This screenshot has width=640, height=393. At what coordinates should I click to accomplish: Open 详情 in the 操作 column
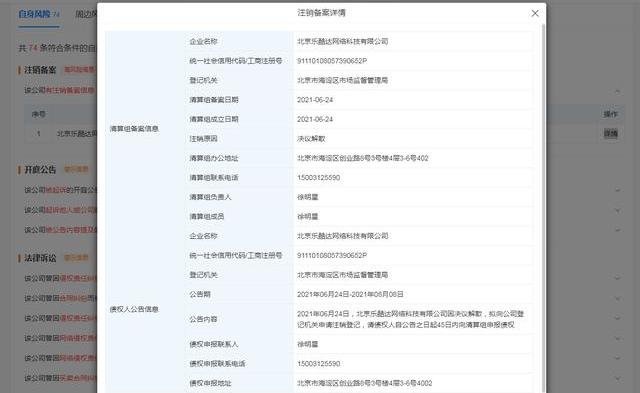(611, 133)
